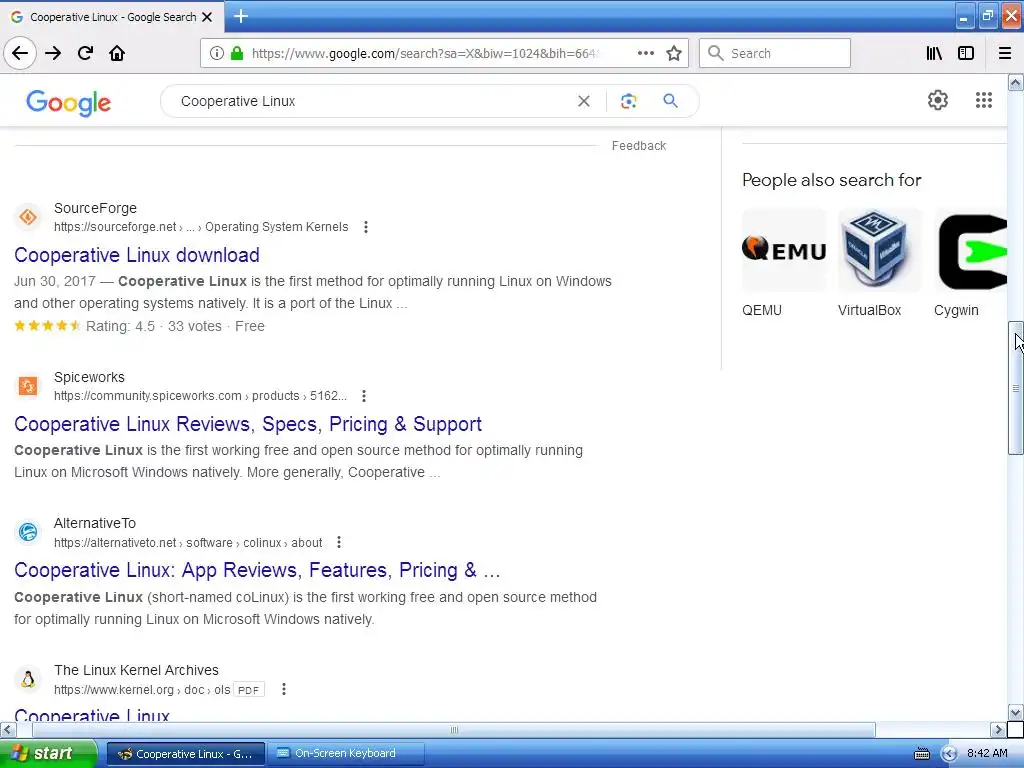Click the 'Rating: 4.5' text
The width and height of the screenshot is (1024, 768).
120,327
